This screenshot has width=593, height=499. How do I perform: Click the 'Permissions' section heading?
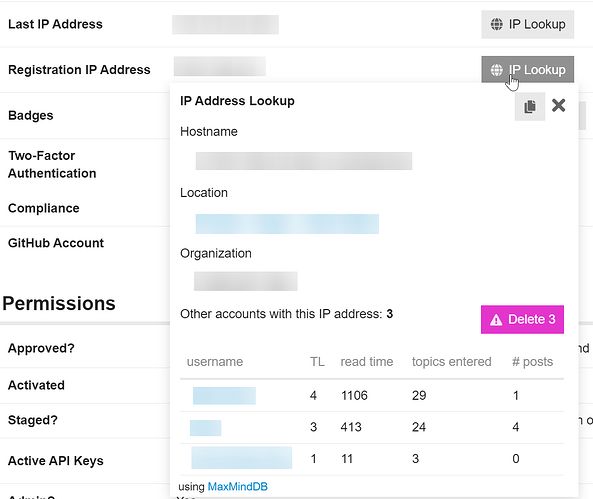pos(59,303)
